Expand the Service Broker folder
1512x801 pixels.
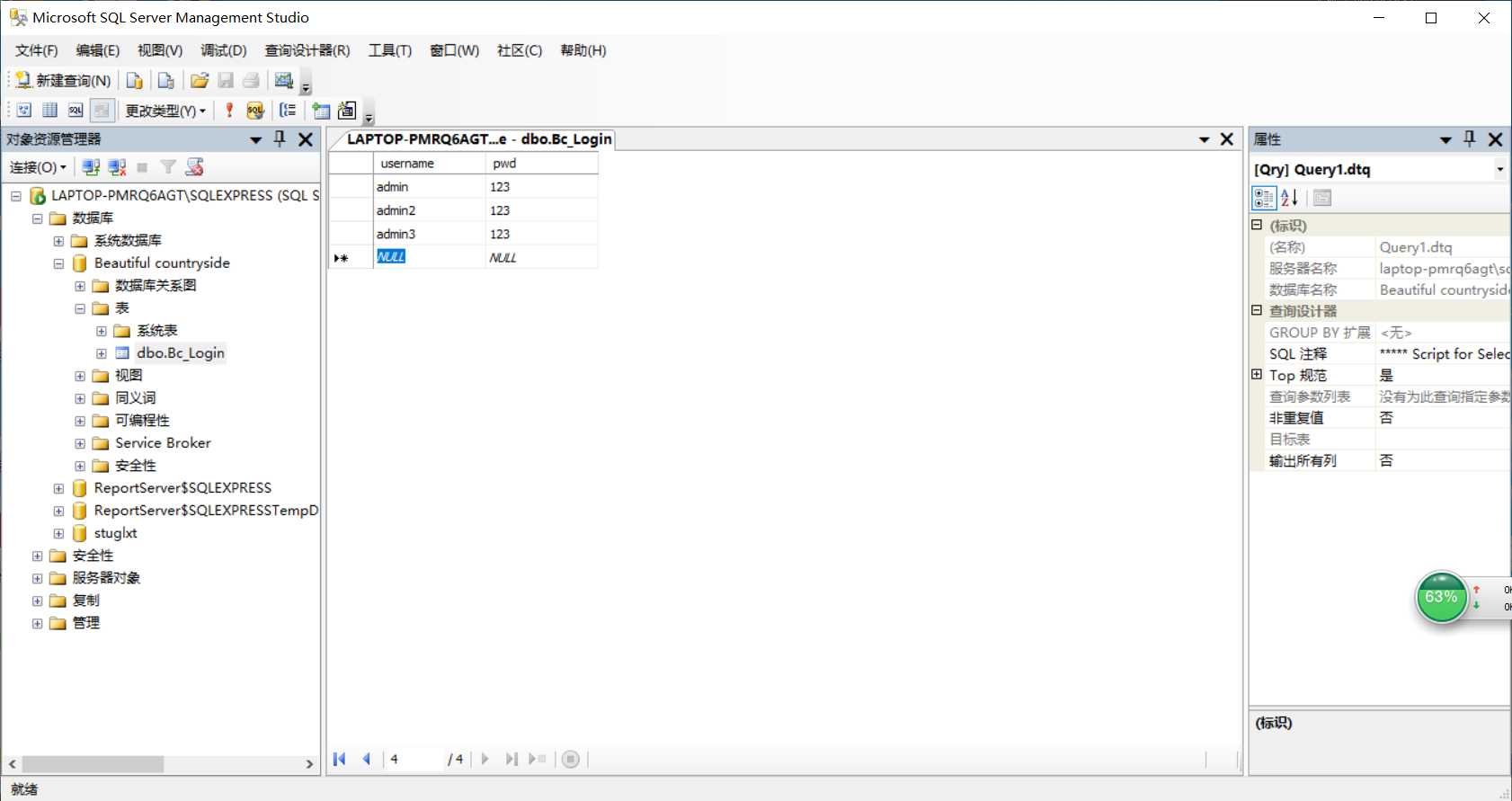point(80,443)
